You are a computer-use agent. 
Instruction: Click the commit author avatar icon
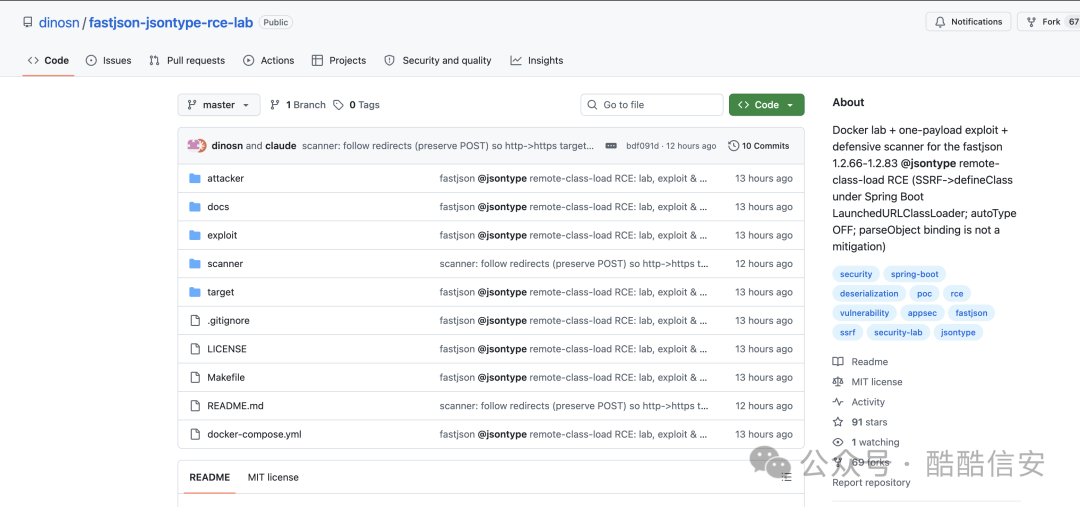197,145
